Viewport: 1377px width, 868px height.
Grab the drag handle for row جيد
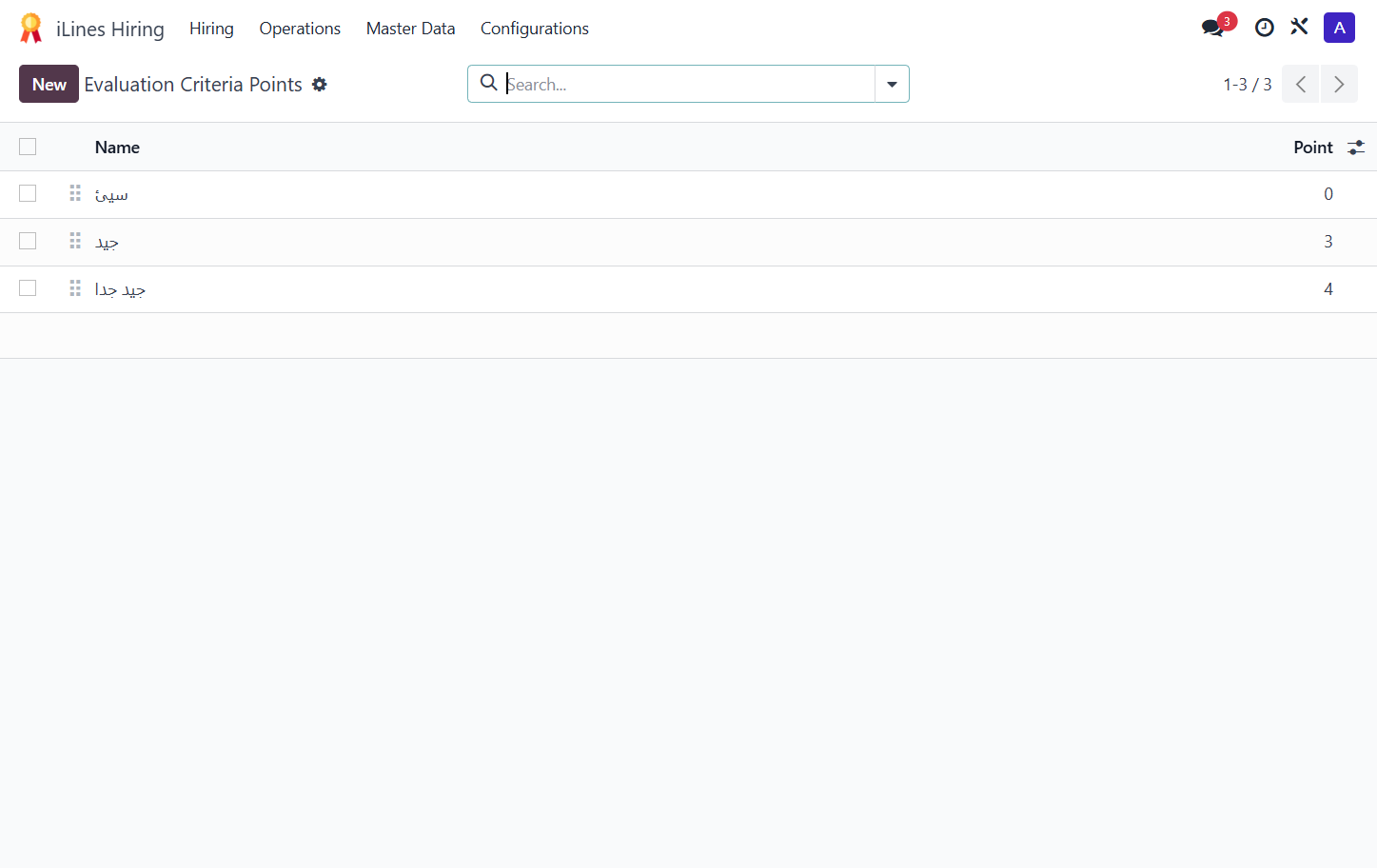[75, 242]
